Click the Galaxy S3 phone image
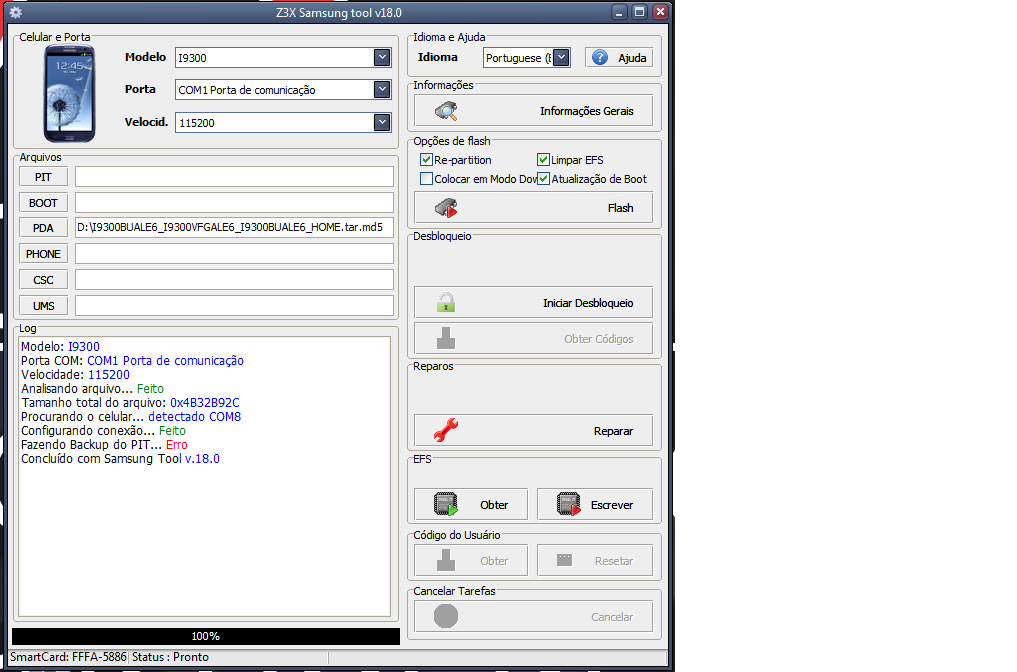The image size is (1017, 672). pos(69,93)
